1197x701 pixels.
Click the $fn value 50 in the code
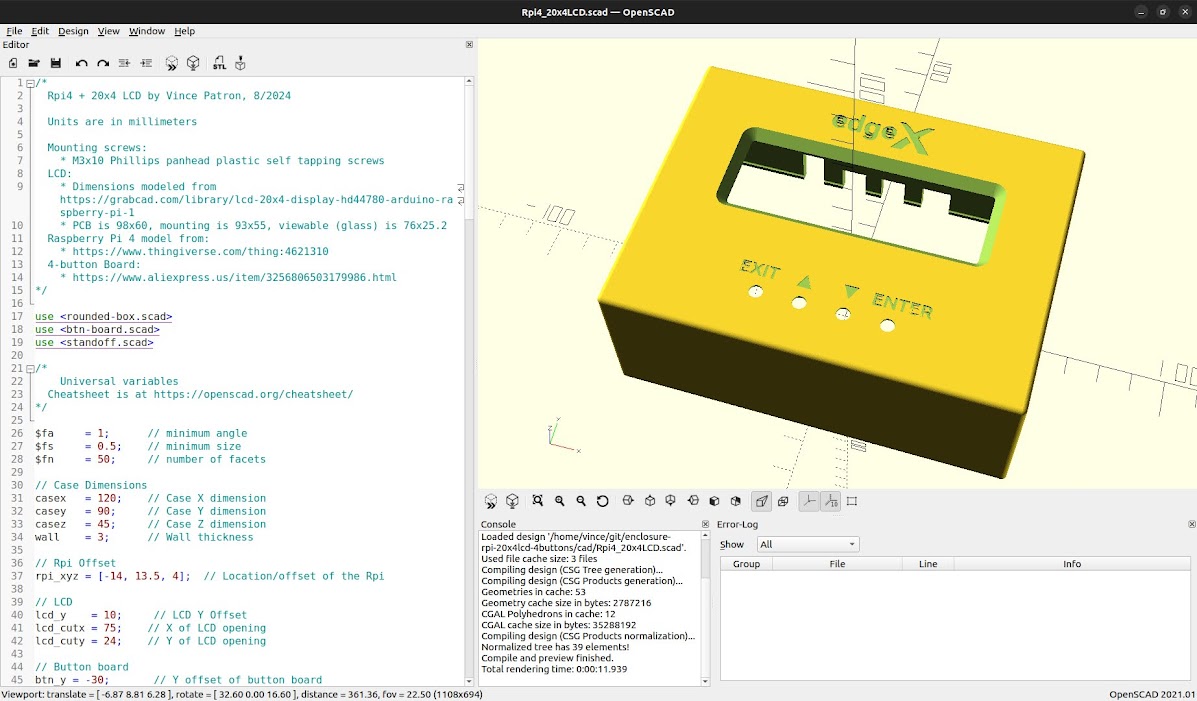103,459
